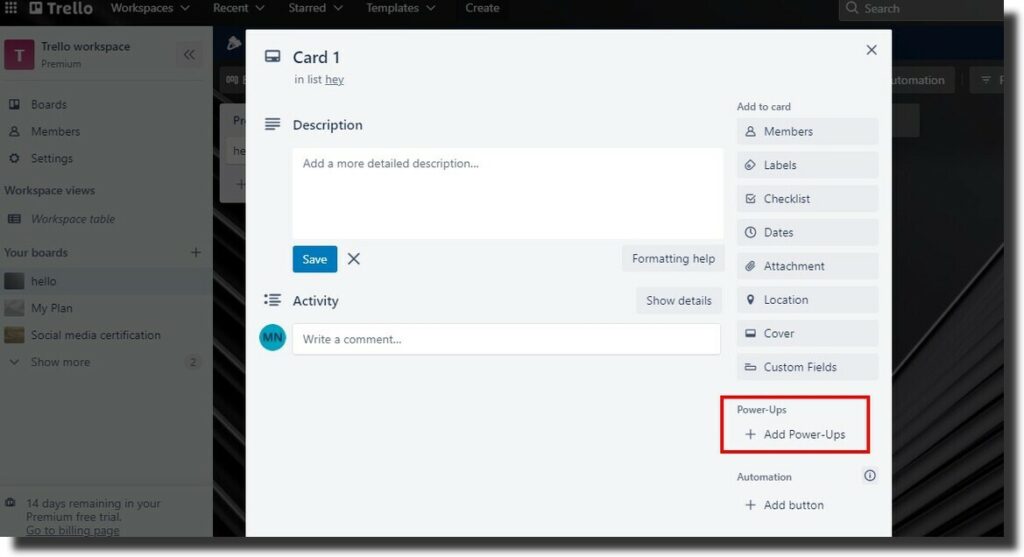Close the Card 1 dialog
Screen dimensions: 1024x557
coord(871,50)
